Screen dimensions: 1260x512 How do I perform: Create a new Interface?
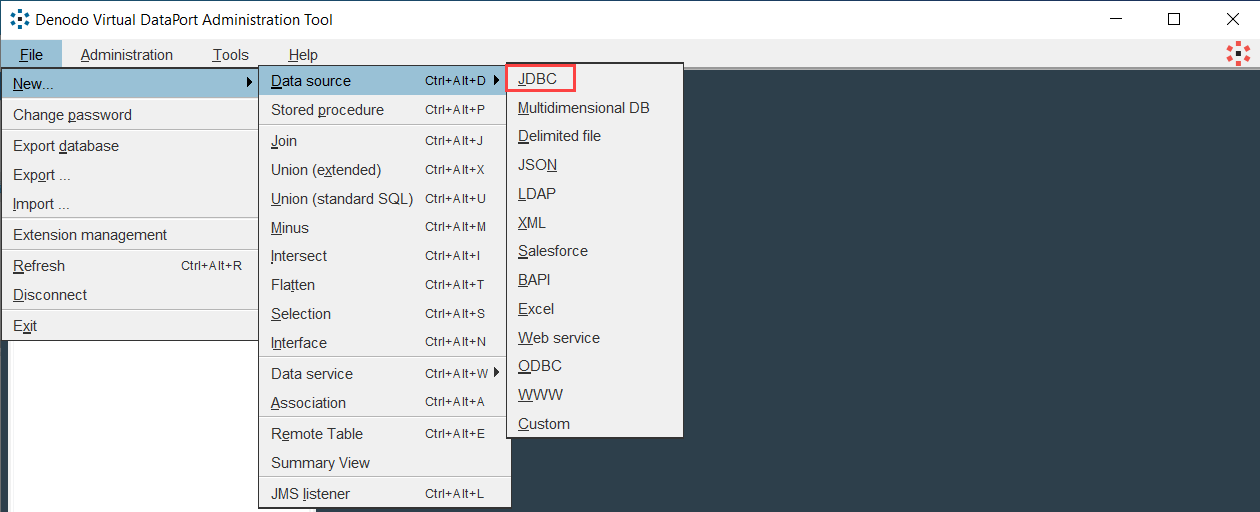pos(385,343)
